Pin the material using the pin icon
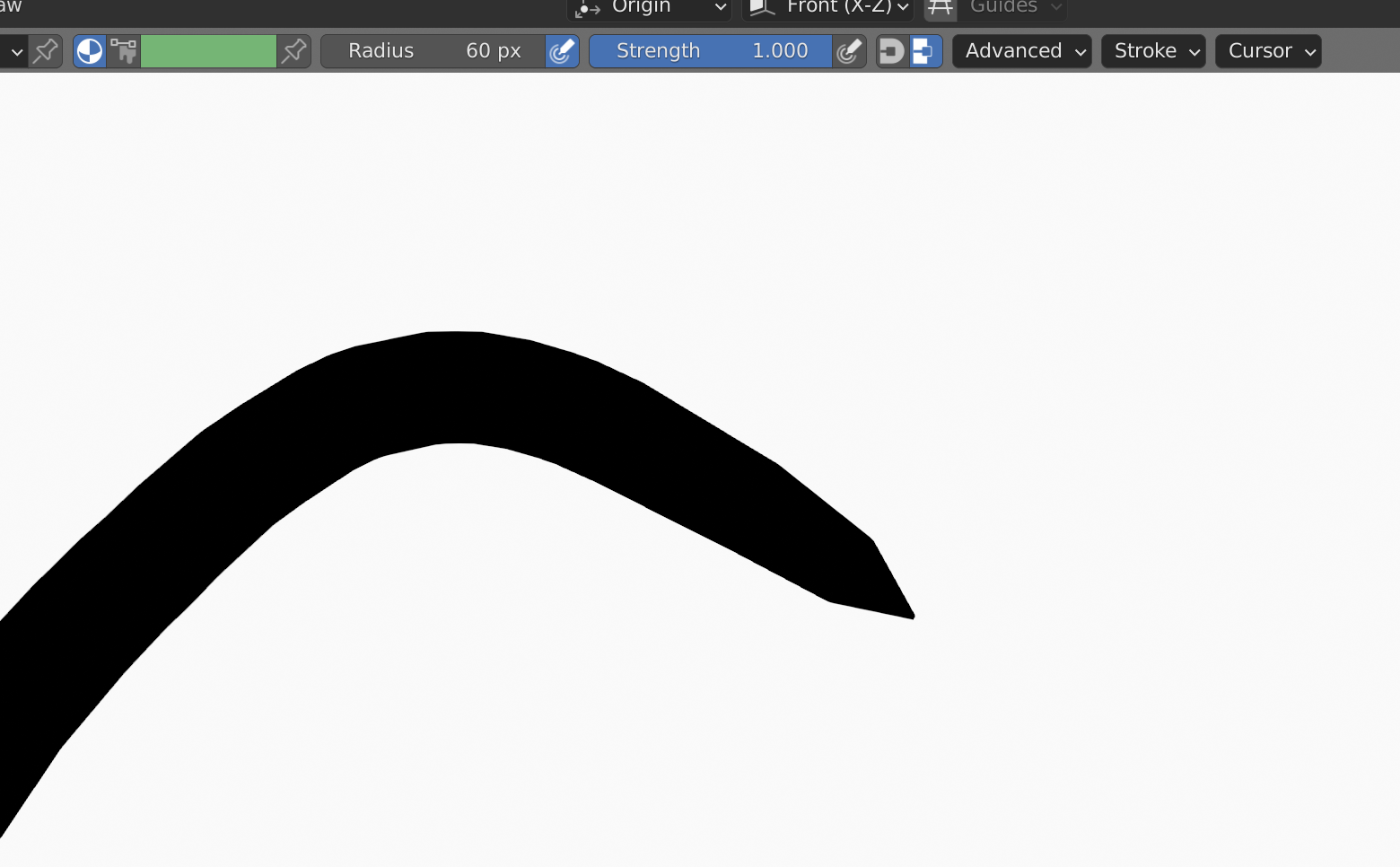The width and height of the screenshot is (1400, 867). pyautogui.click(x=293, y=51)
